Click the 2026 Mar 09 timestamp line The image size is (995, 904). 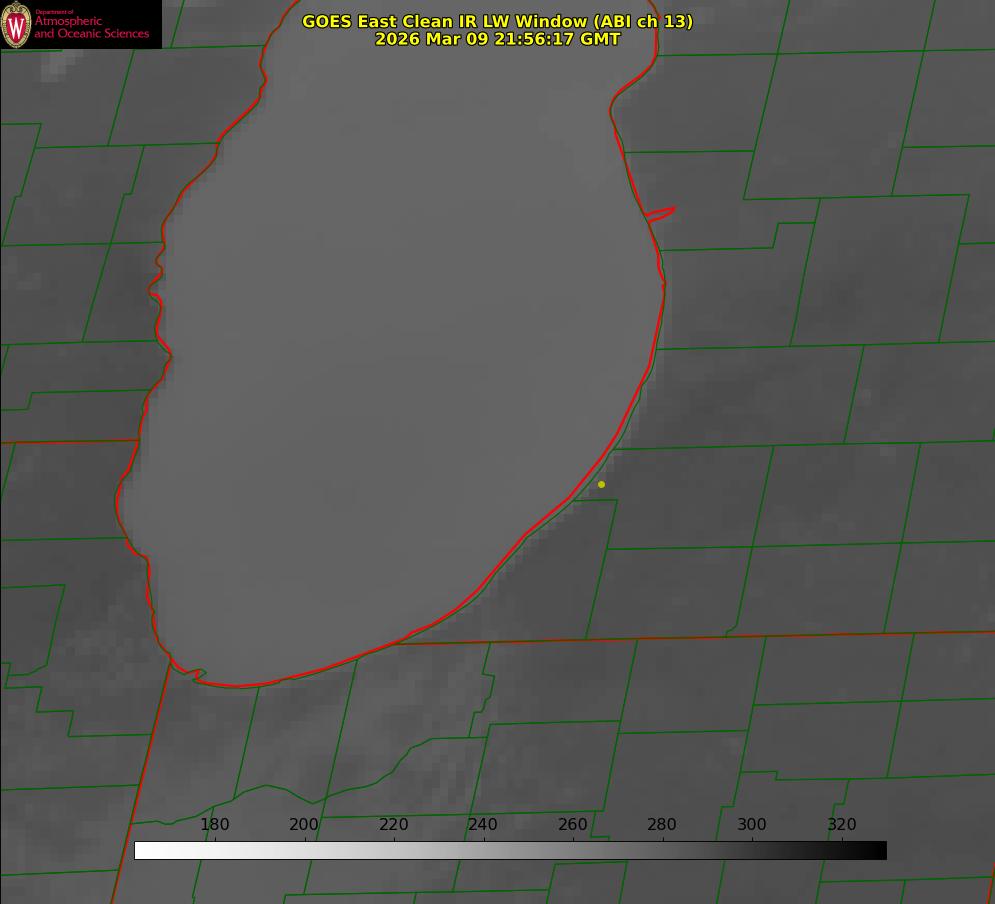pos(497,39)
